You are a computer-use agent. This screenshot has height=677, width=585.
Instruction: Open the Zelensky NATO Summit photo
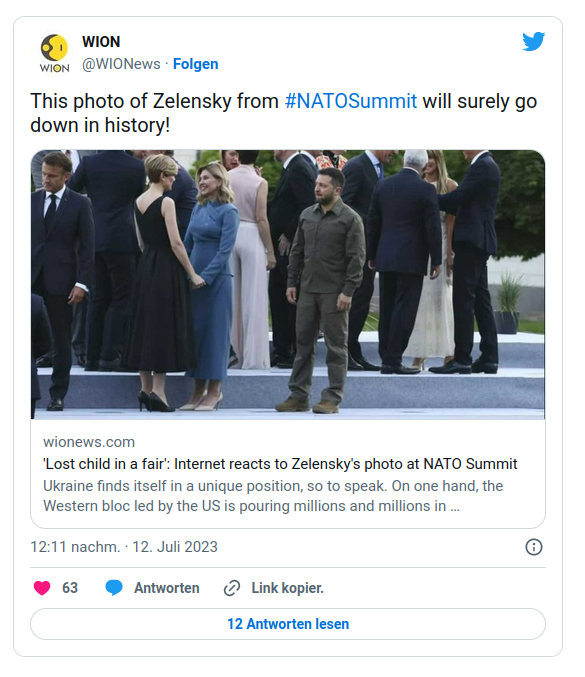[288, 285]
